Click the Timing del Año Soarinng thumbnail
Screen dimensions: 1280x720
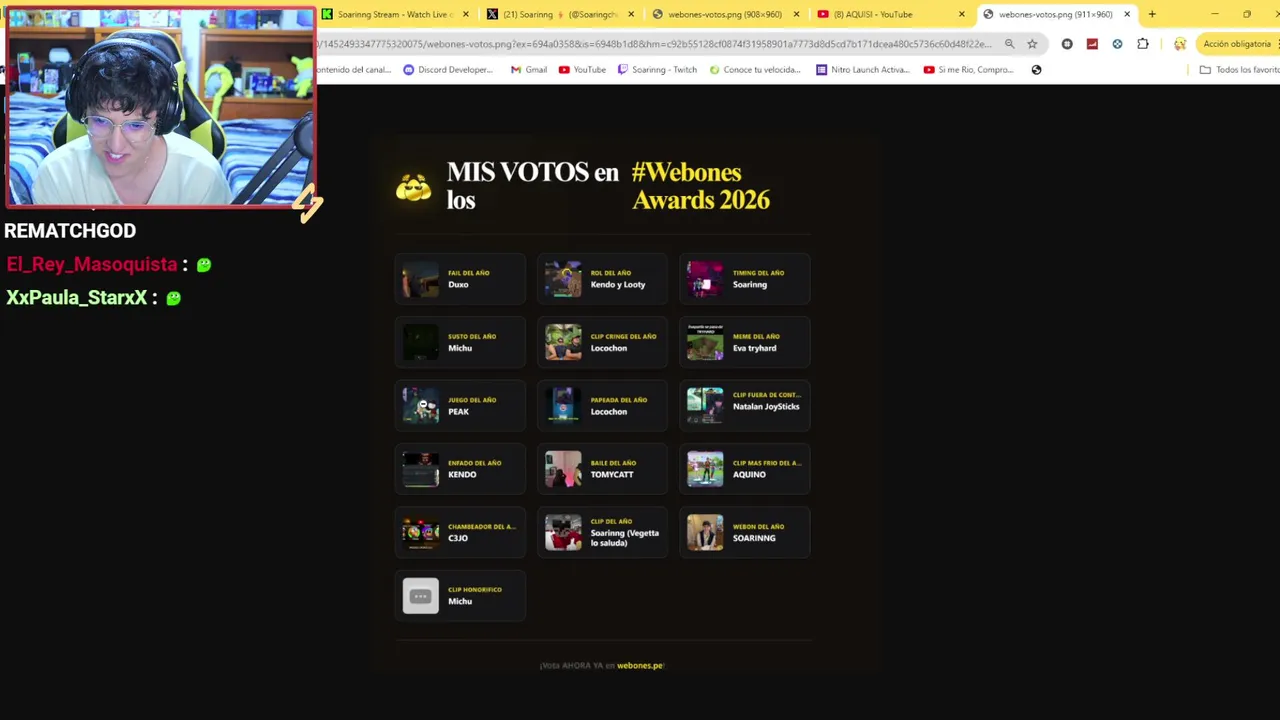click(705, 279)
